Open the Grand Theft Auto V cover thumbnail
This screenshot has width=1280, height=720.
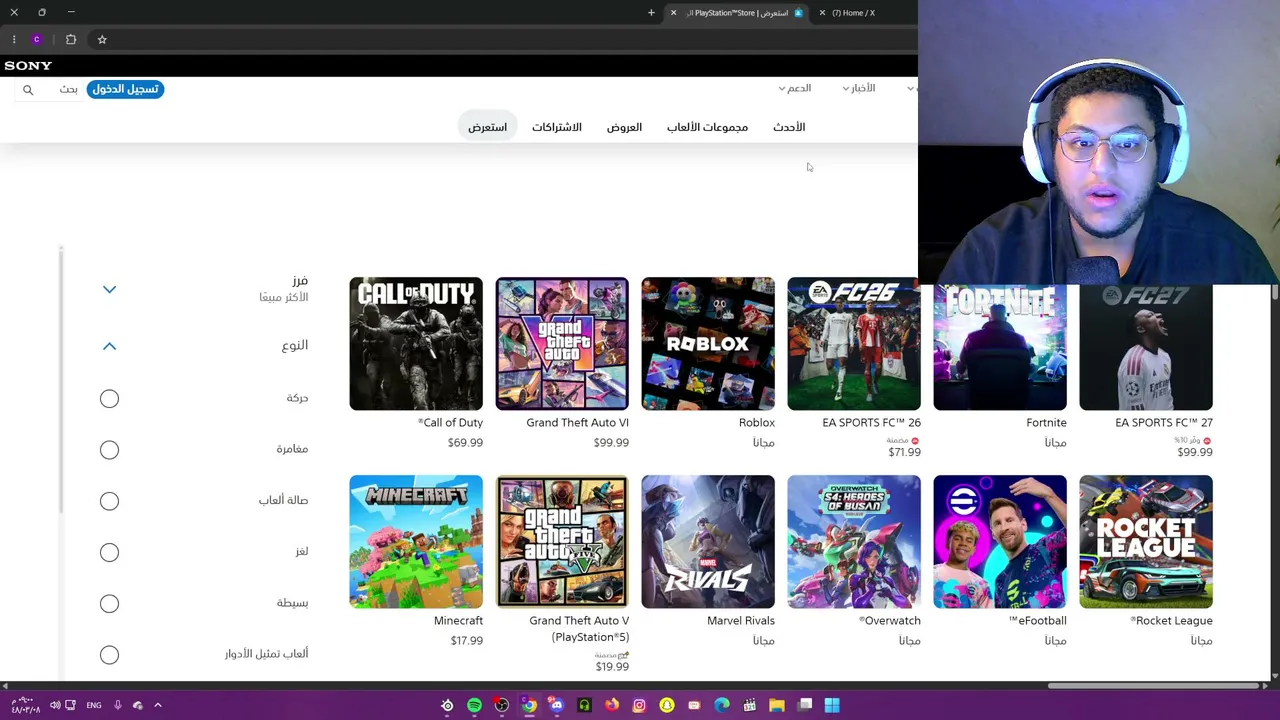(562, 542)
